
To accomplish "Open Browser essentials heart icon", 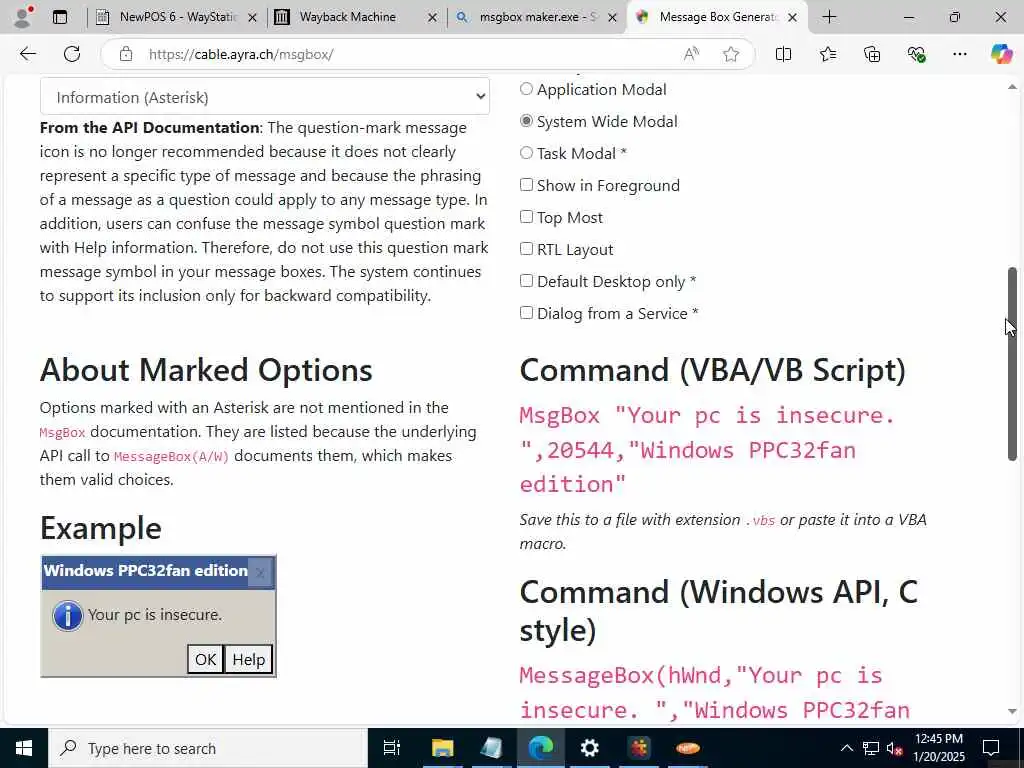I will [916, 54].
